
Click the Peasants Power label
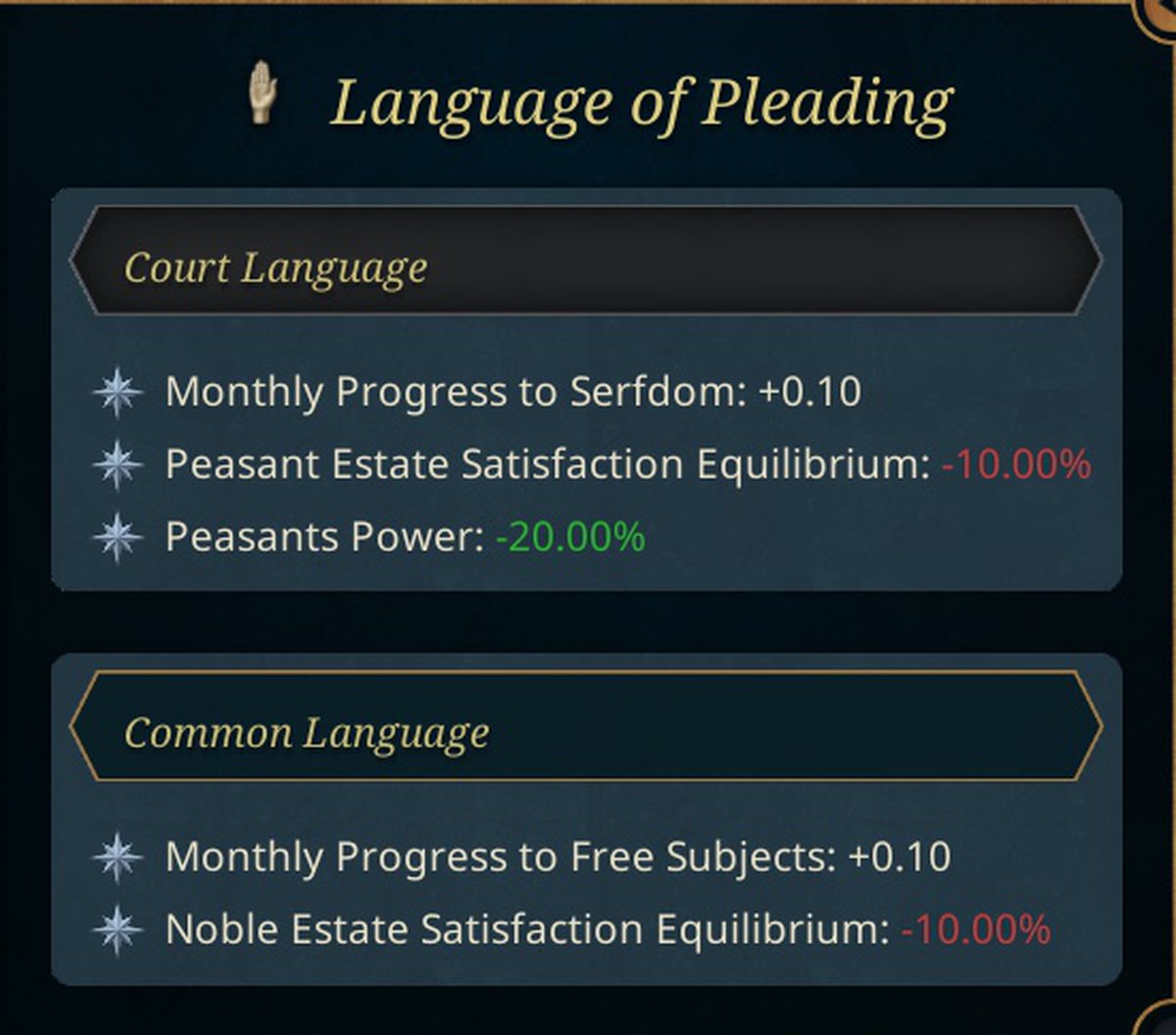coord(323,537)
